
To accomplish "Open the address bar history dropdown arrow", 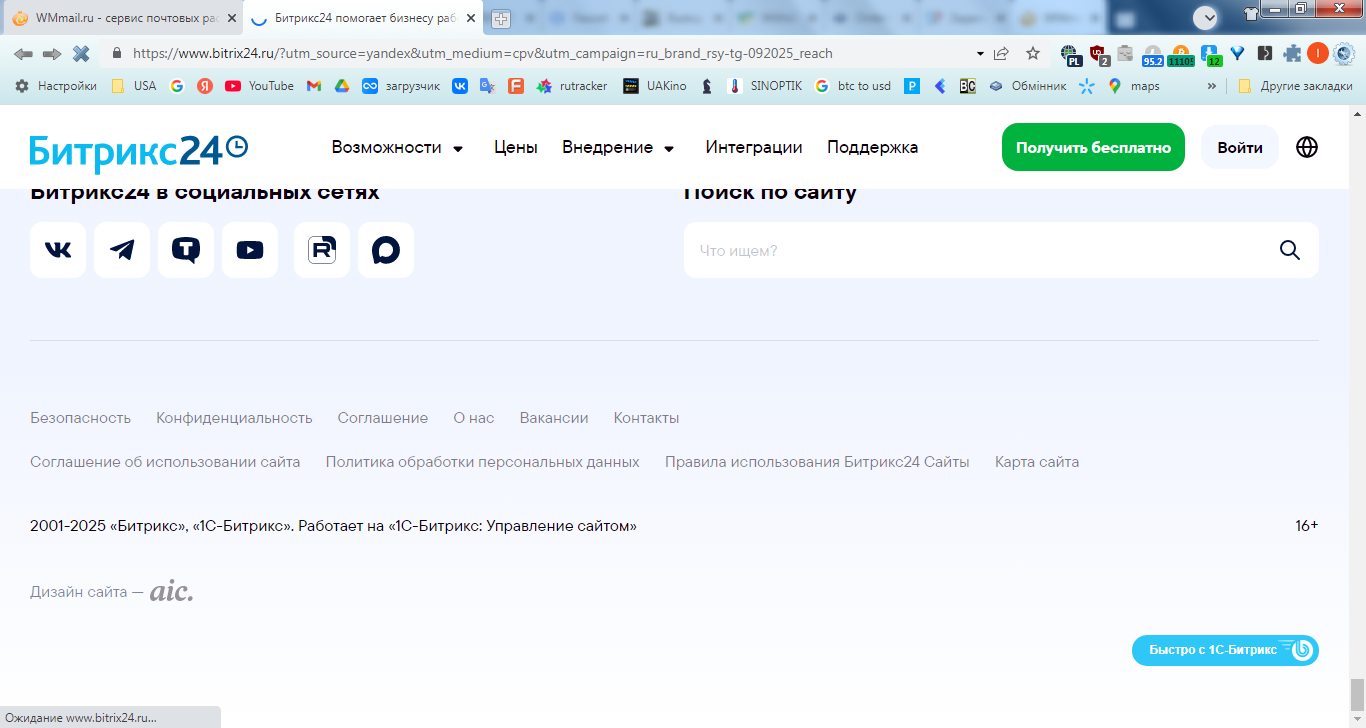I will pos(979,53).
